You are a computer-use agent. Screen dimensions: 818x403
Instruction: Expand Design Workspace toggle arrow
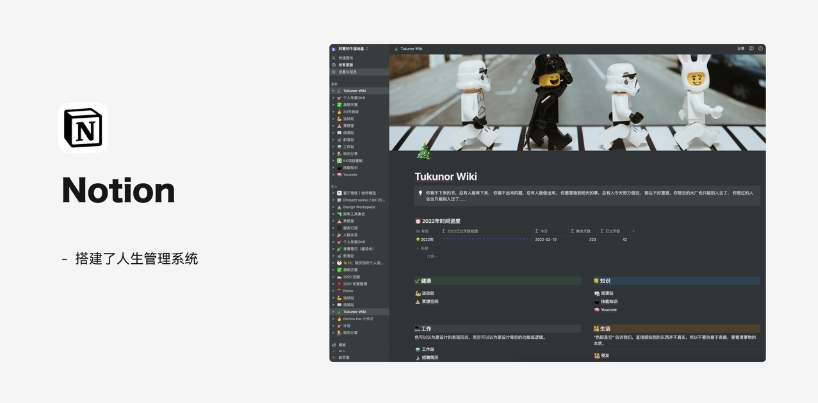coord(333,207)
